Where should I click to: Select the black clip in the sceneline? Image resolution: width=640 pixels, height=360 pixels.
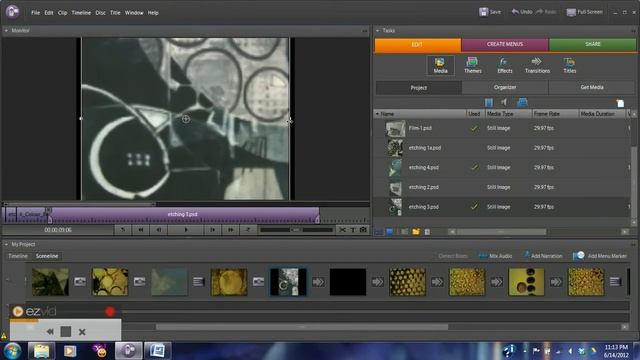348,282
